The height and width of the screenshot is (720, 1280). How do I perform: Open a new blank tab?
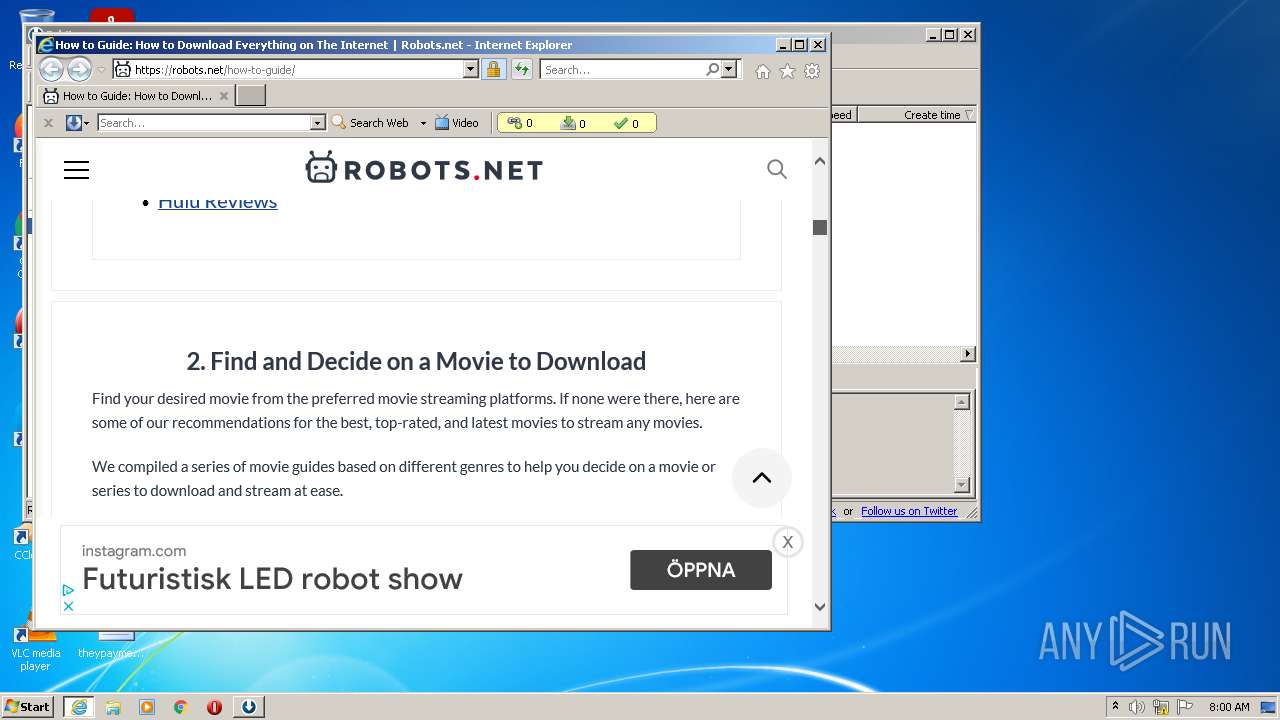coord(250,96)
